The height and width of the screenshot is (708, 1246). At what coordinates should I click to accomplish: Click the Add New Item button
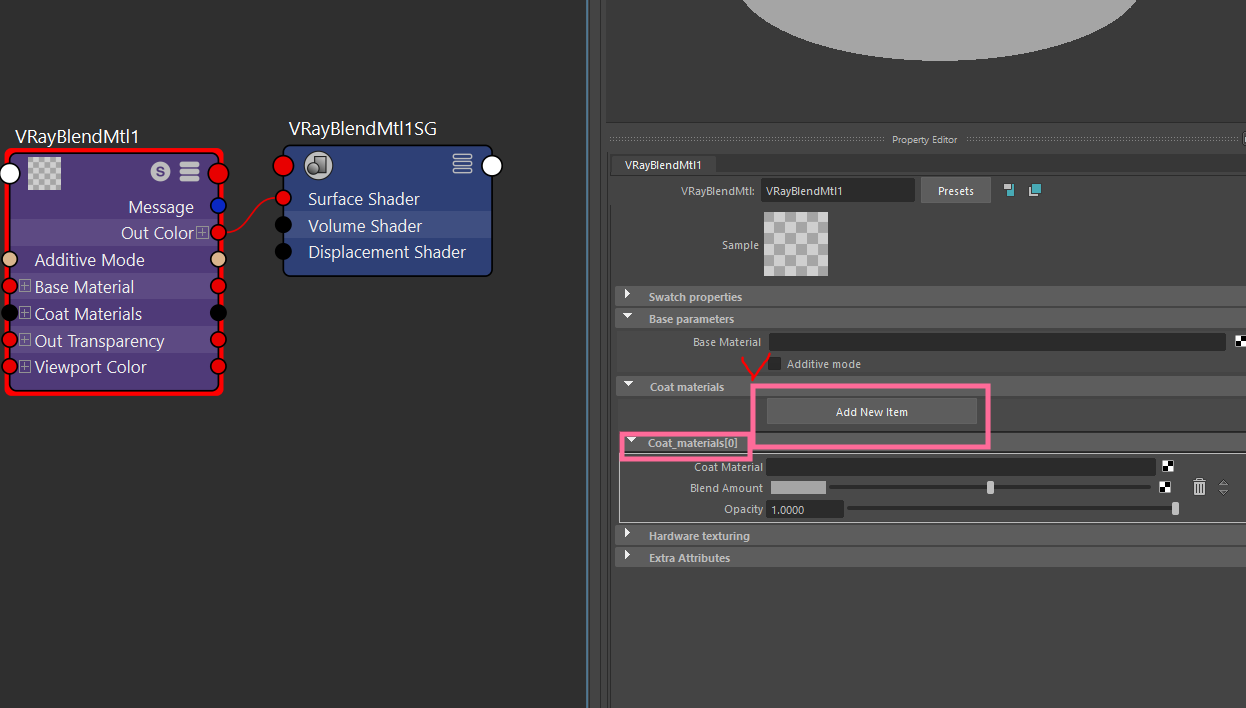(871, 411)
